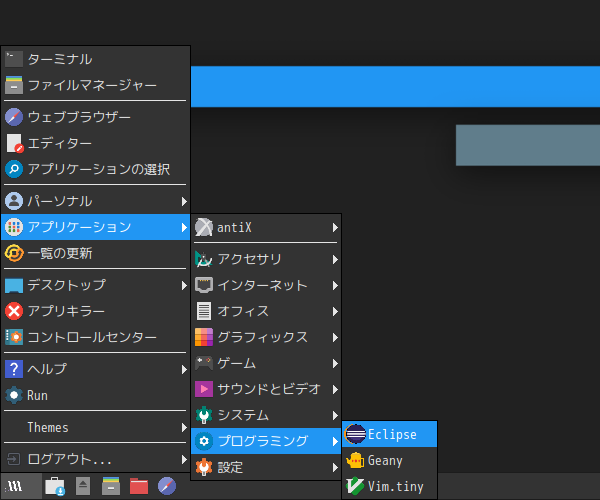Screen dimensions: 600x500
Task: Click the Vim.tiny green icon
Action: (x=355, y=486)
